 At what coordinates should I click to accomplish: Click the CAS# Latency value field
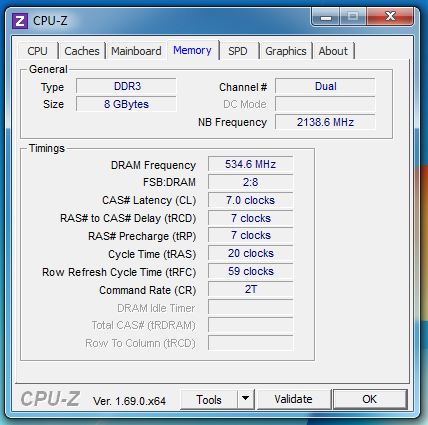tap(251, 200)
